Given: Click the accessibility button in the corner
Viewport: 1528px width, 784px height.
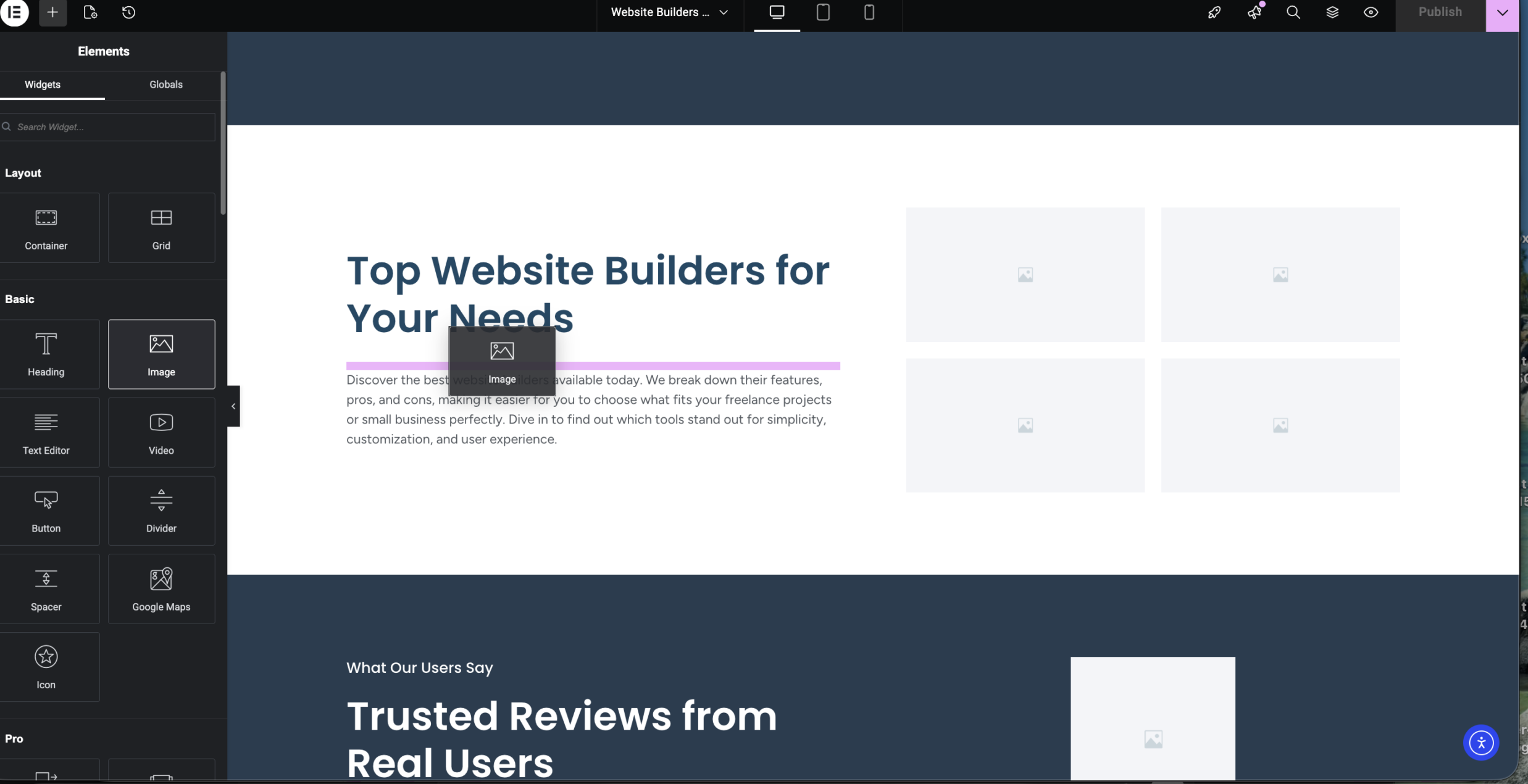Looking at the screenshot, I should coord(1480,742).
